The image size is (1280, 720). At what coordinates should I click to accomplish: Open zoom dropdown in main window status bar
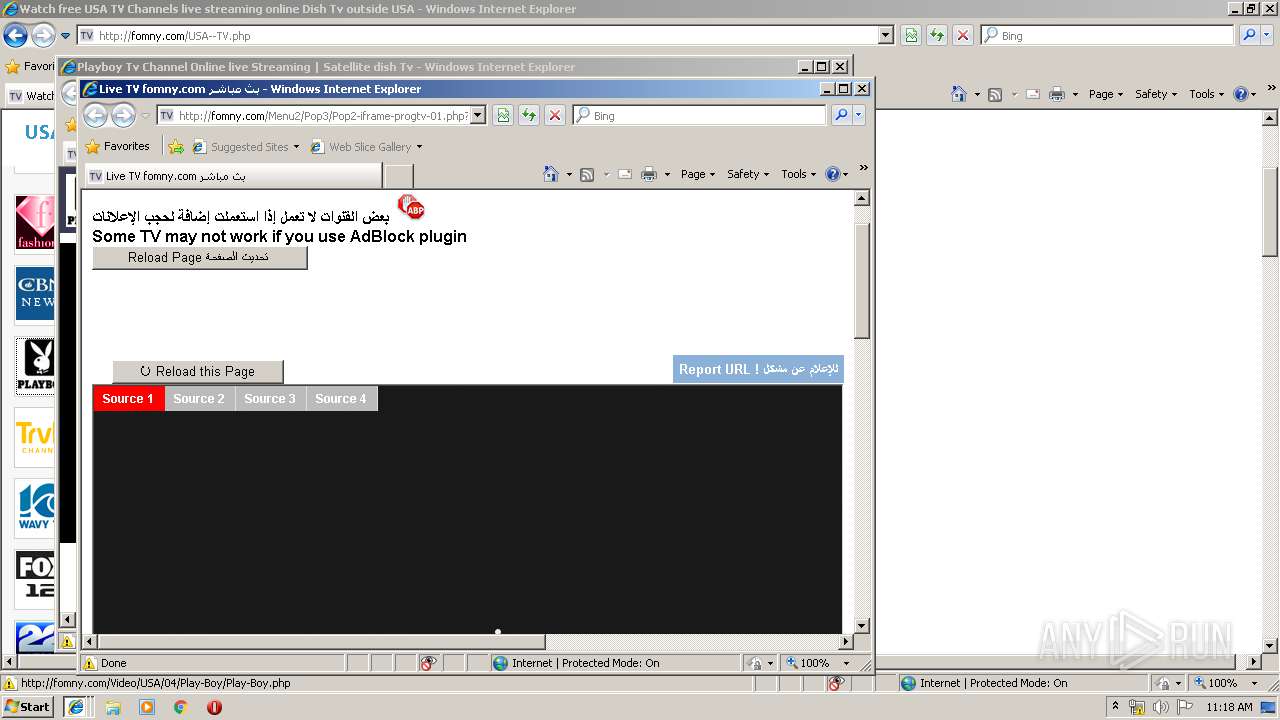pyautogui.click(x=1254, y=683)
